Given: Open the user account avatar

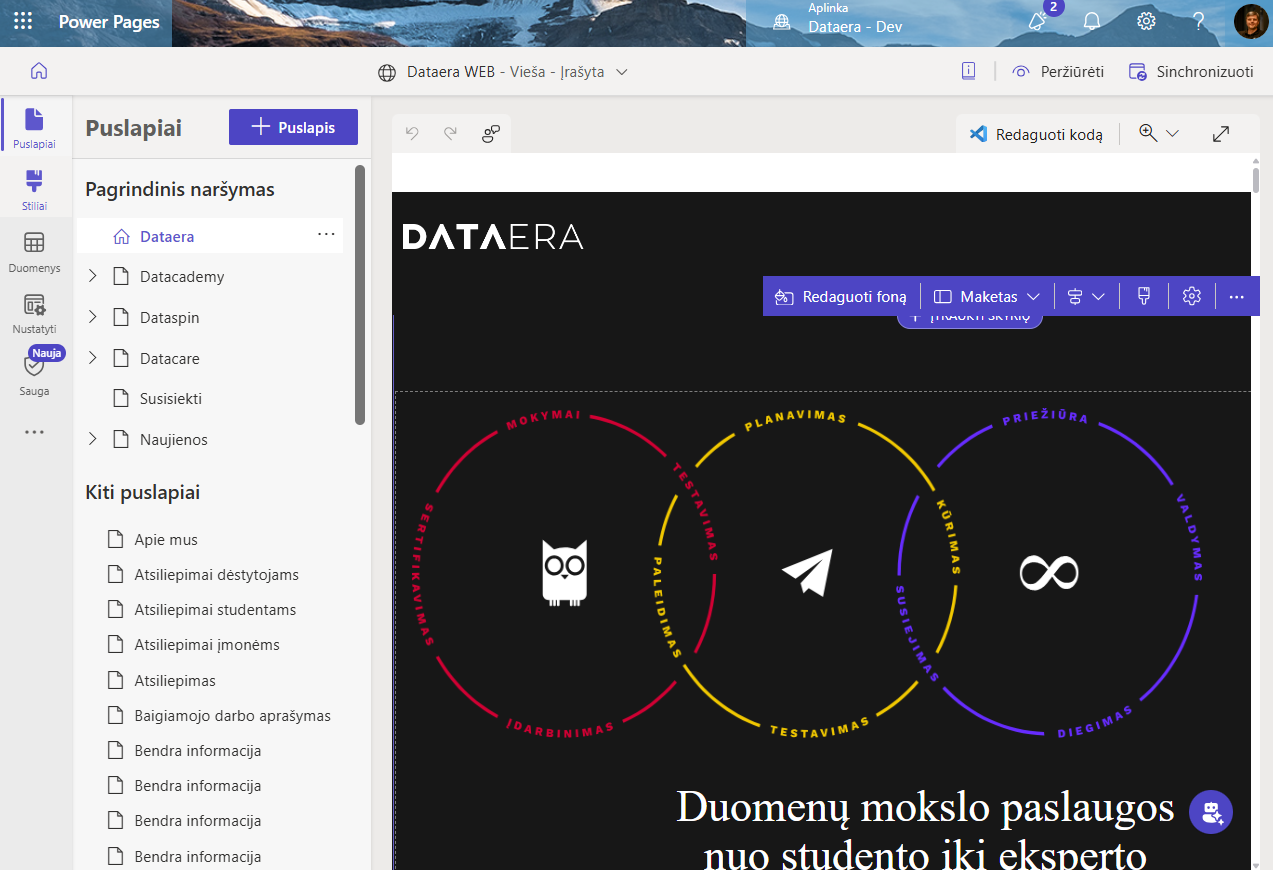Looking at the screenshot, I should click(x=1251, y=21).
